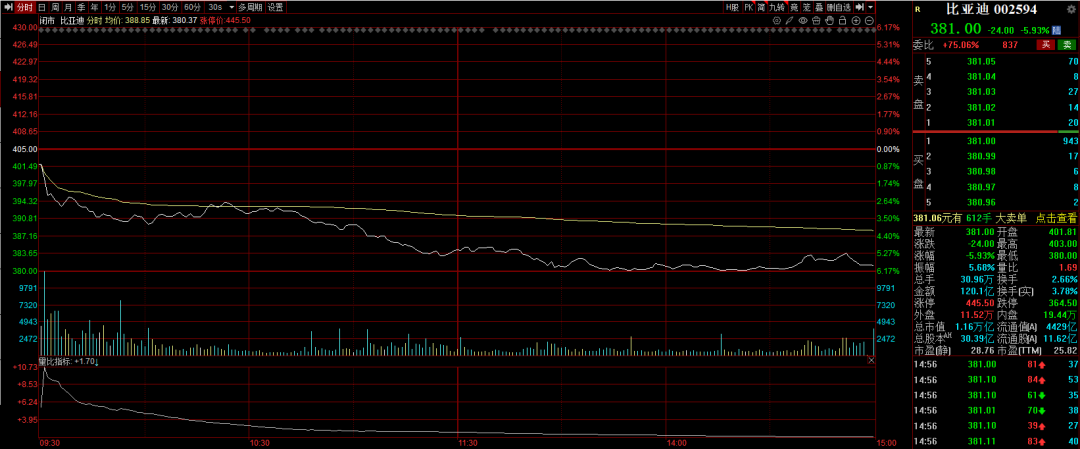Screen dimensions: 1080x449
Task: Toggle the padlock lock icon
Action: (842, 21)
